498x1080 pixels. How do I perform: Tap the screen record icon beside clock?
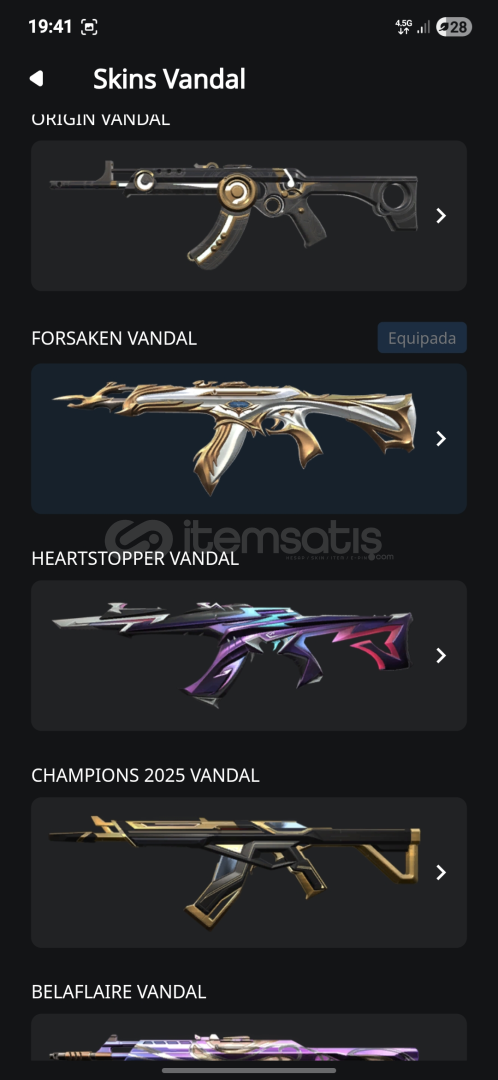click(x=89, y=28)
